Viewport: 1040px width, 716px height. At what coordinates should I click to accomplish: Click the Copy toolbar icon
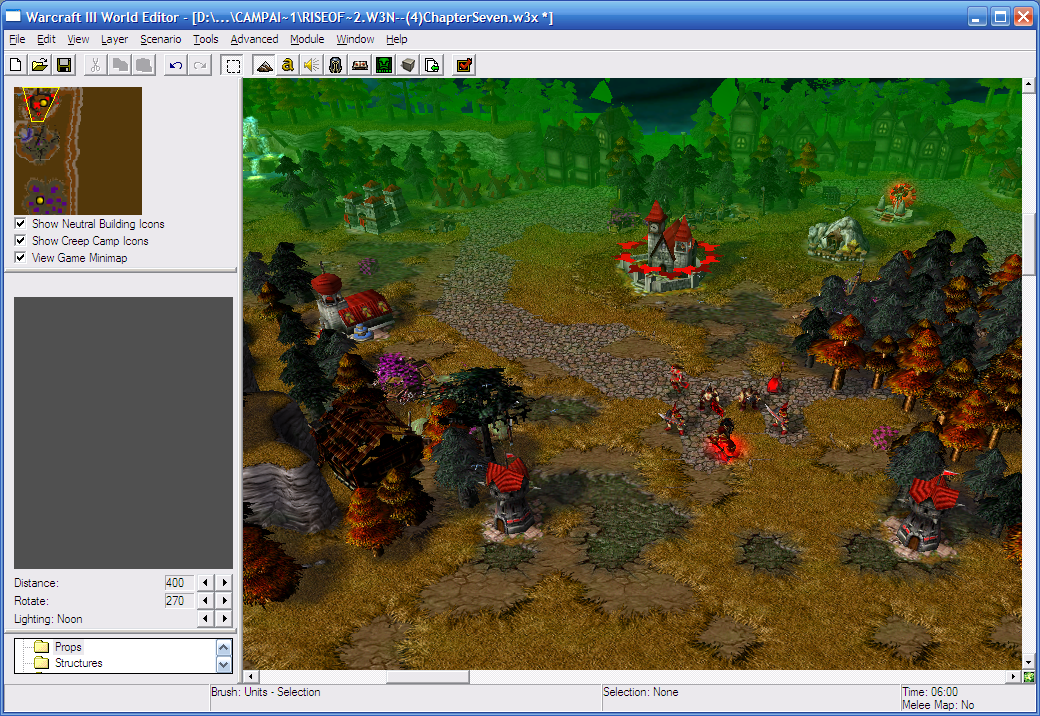point(120,65)
